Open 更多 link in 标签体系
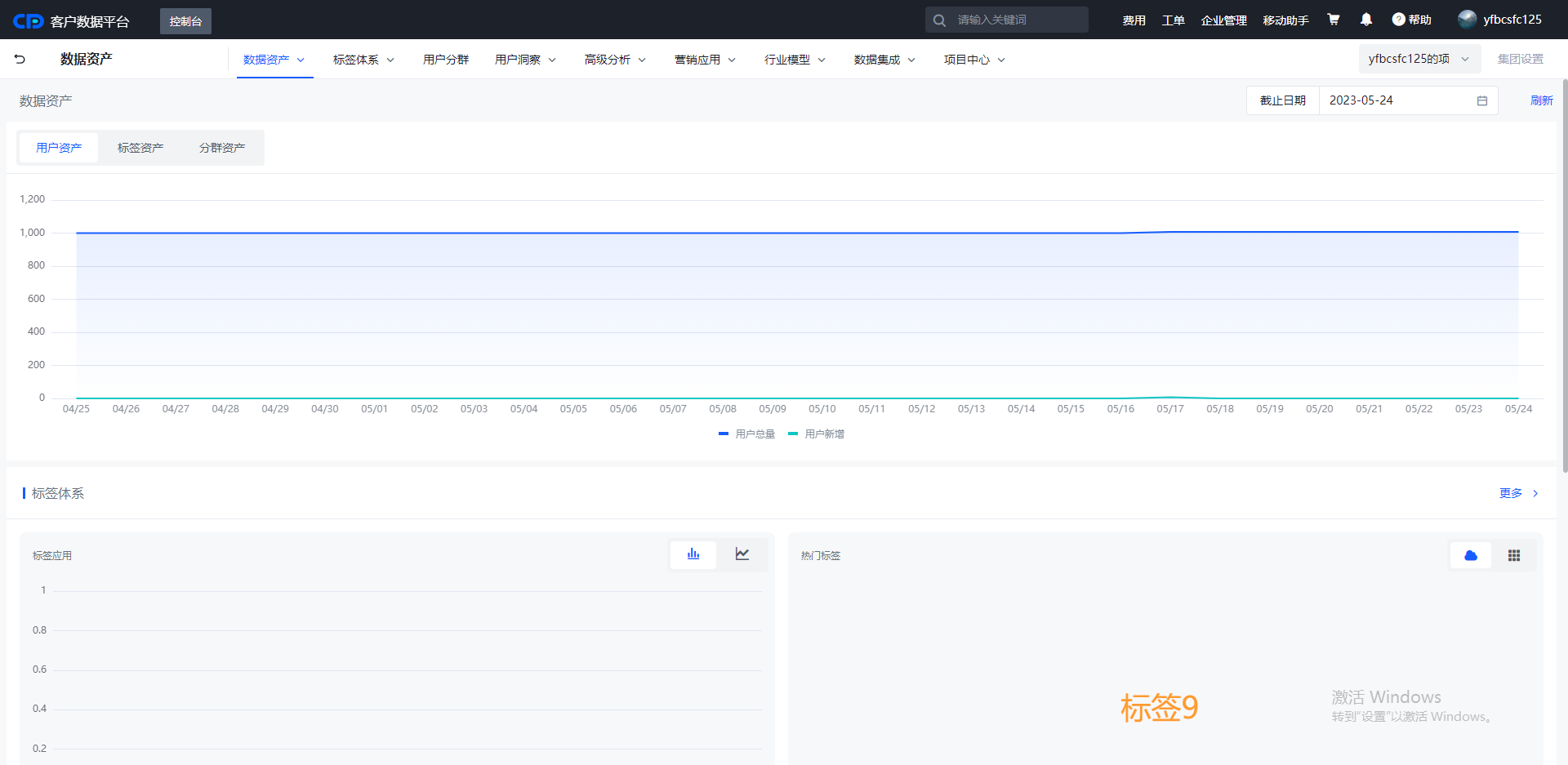This screenshot has width=1568, height=765. pyautogui.click(x=1511, y=493)
